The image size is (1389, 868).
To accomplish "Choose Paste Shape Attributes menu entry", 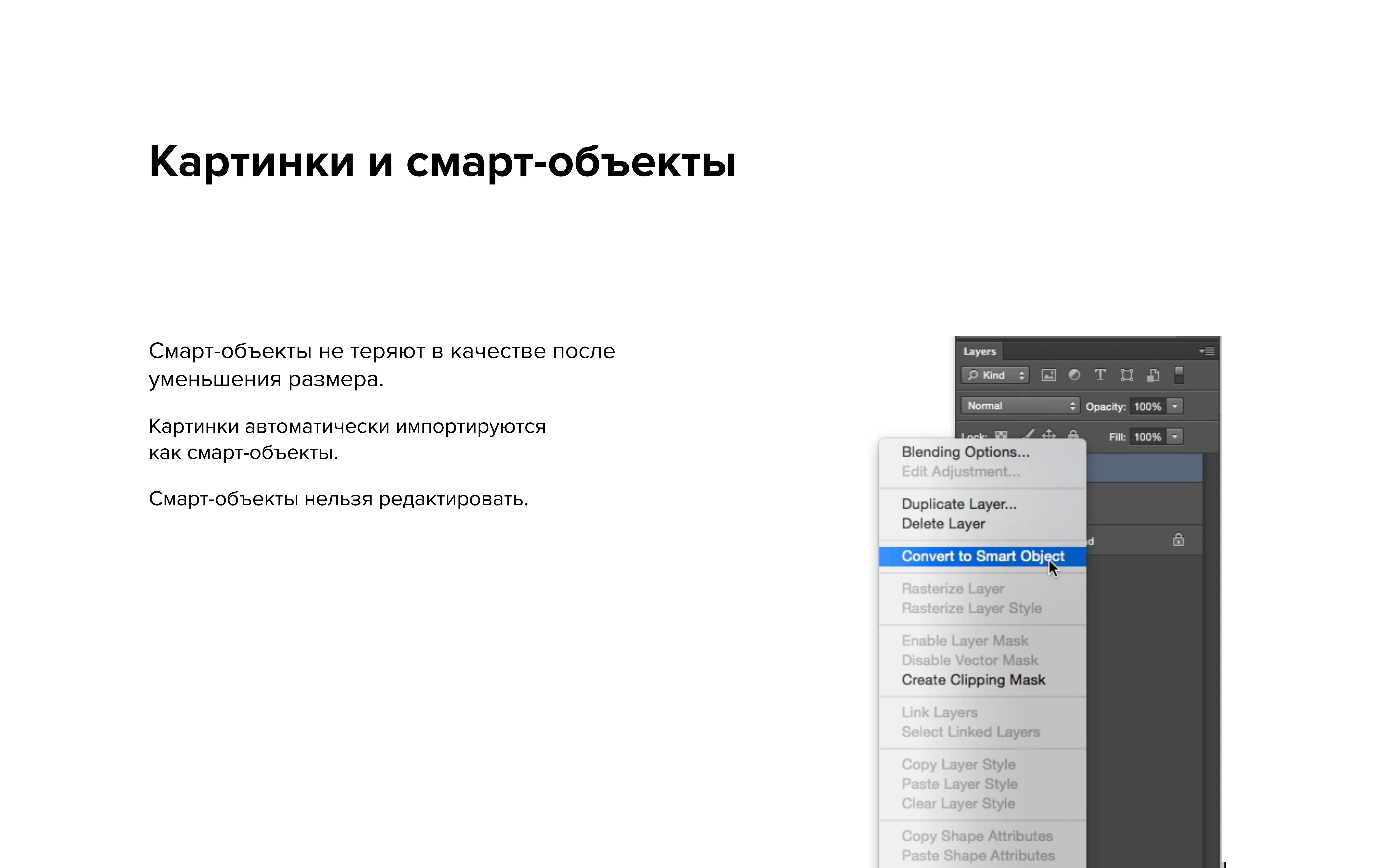I will [x=983, y=856].
